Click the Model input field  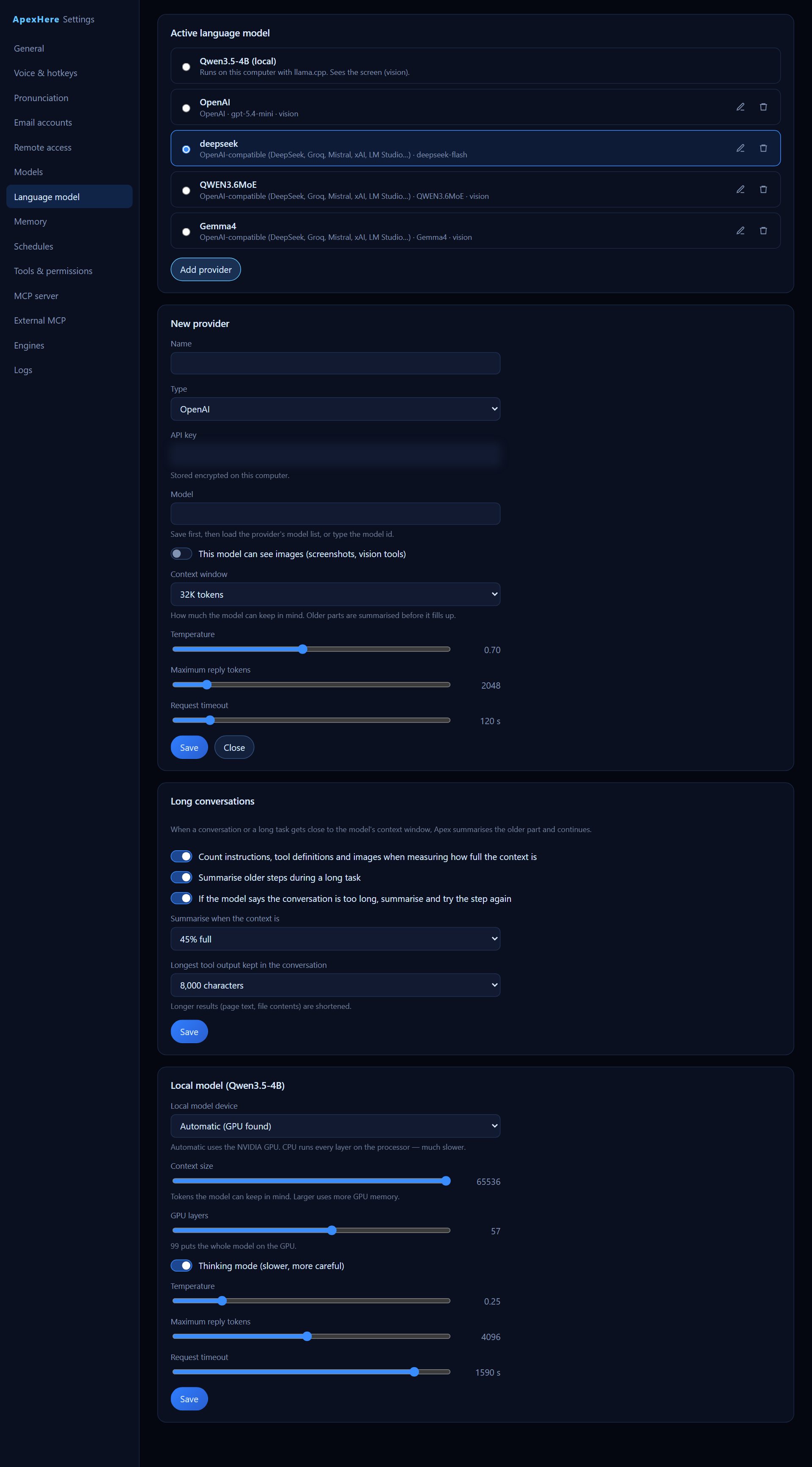pyautogui.click(x=335, y=514)
